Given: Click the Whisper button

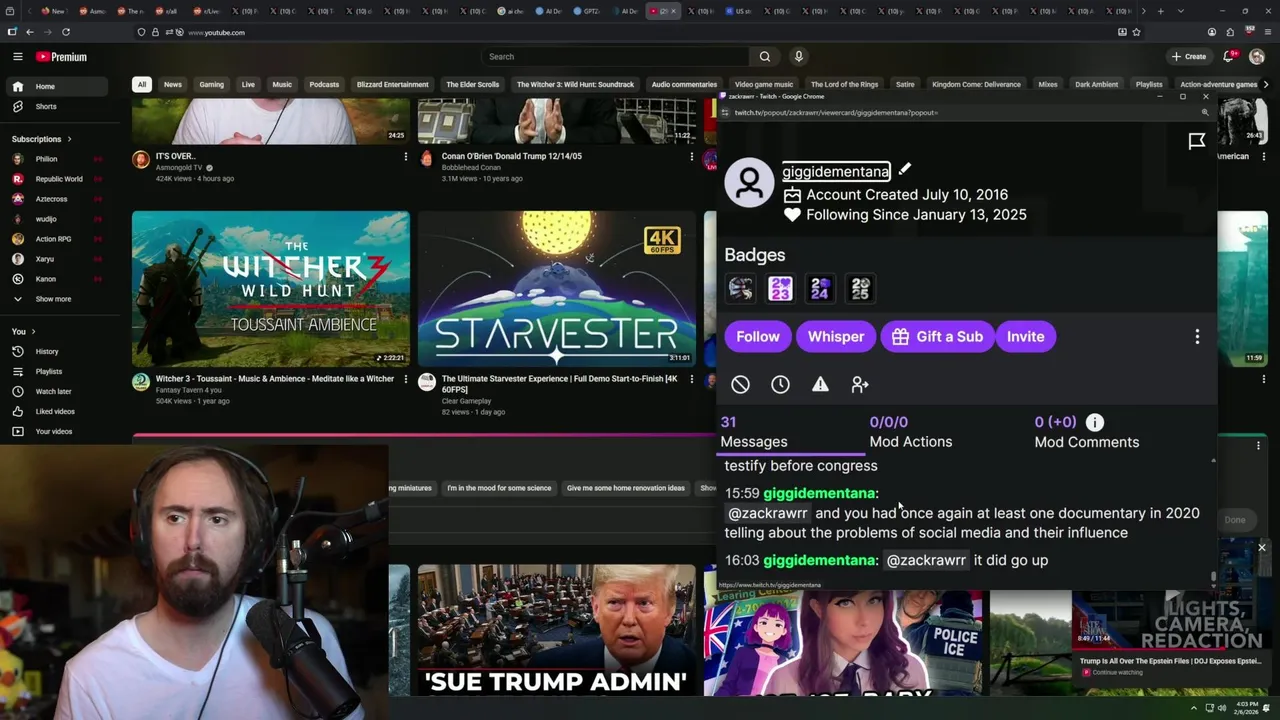Looking at the screenshot, I should click(836, 337).
